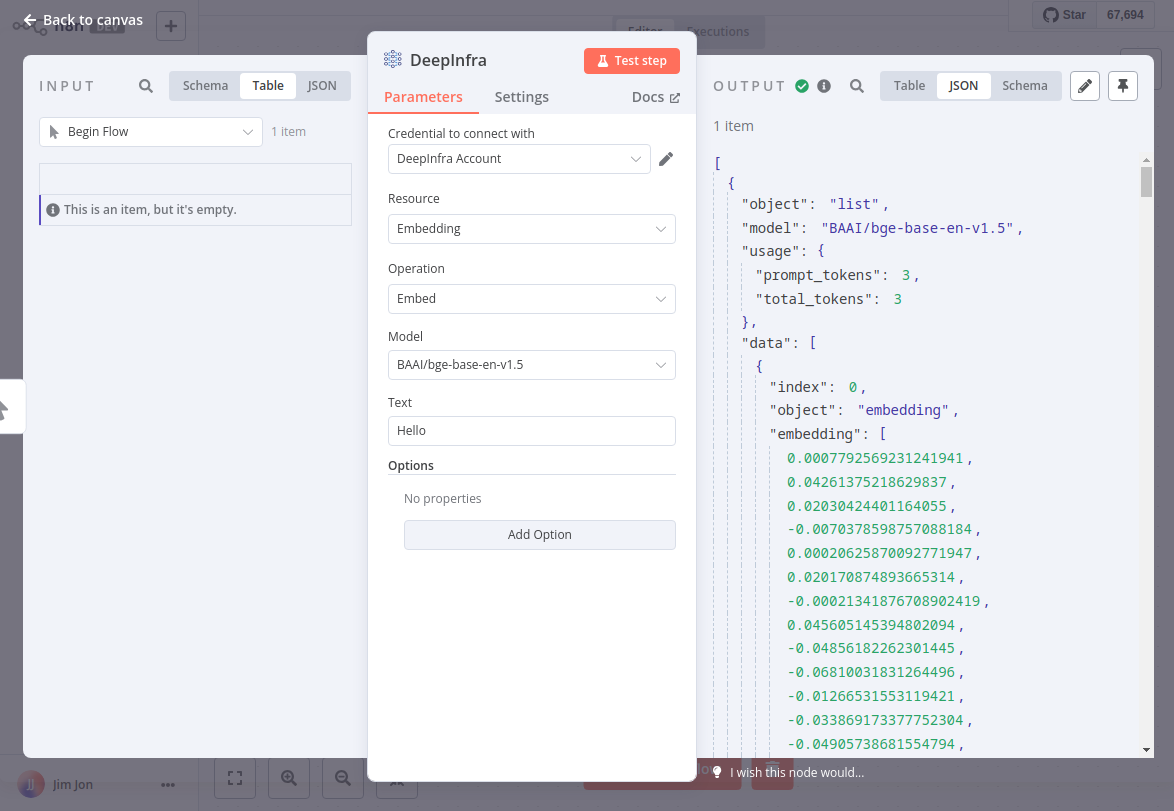Open the GitHub Star button
The image size is (1174, 811).
pos(1065,15)
